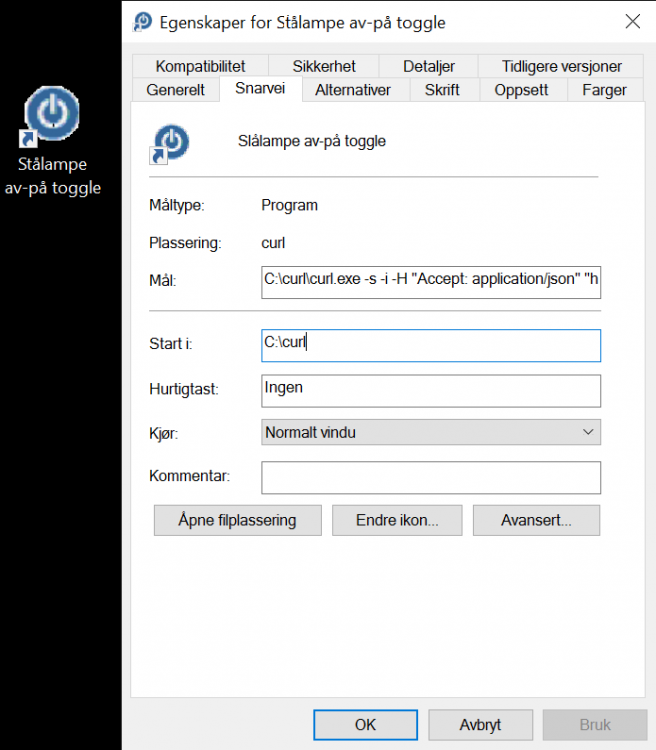This screenshot has width=656, height=750.
Task: Switch to the Generelt tab
Action: tap(175, 90)
